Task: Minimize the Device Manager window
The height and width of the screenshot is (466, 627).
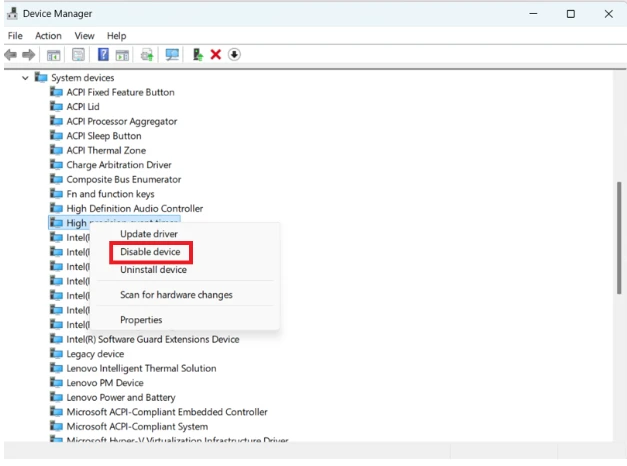Action: click(533, 14)
